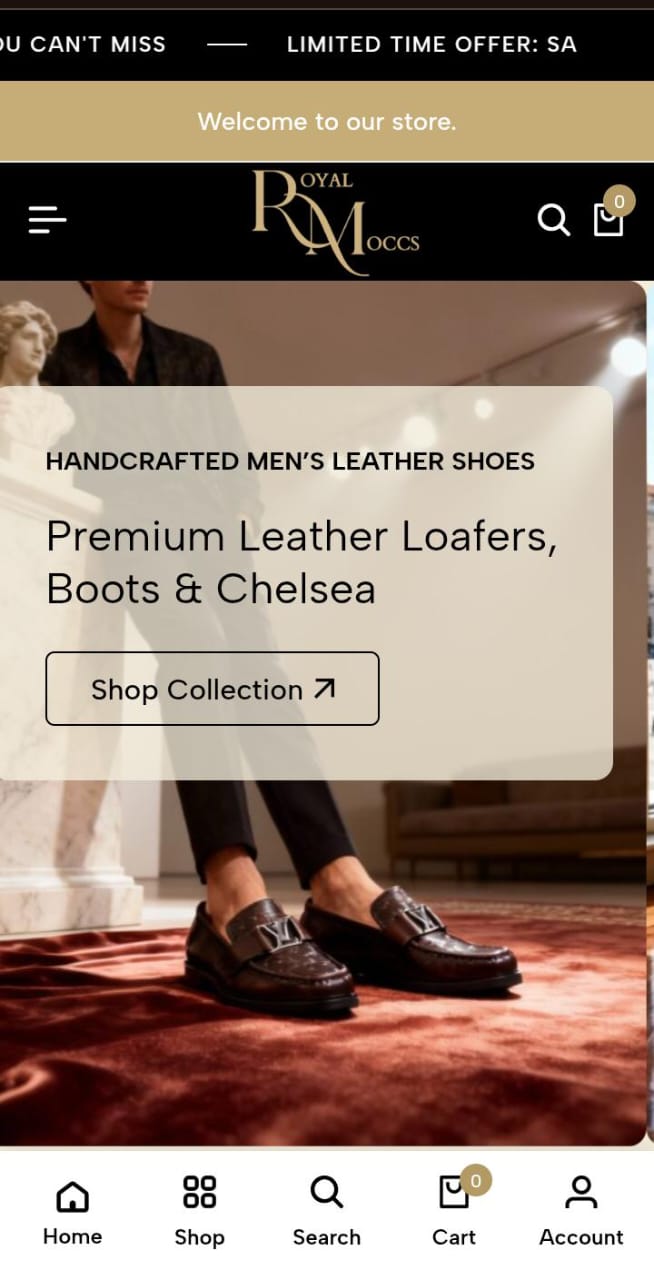Click the arrow icon inside Shop Collection

tap(324, 688)
